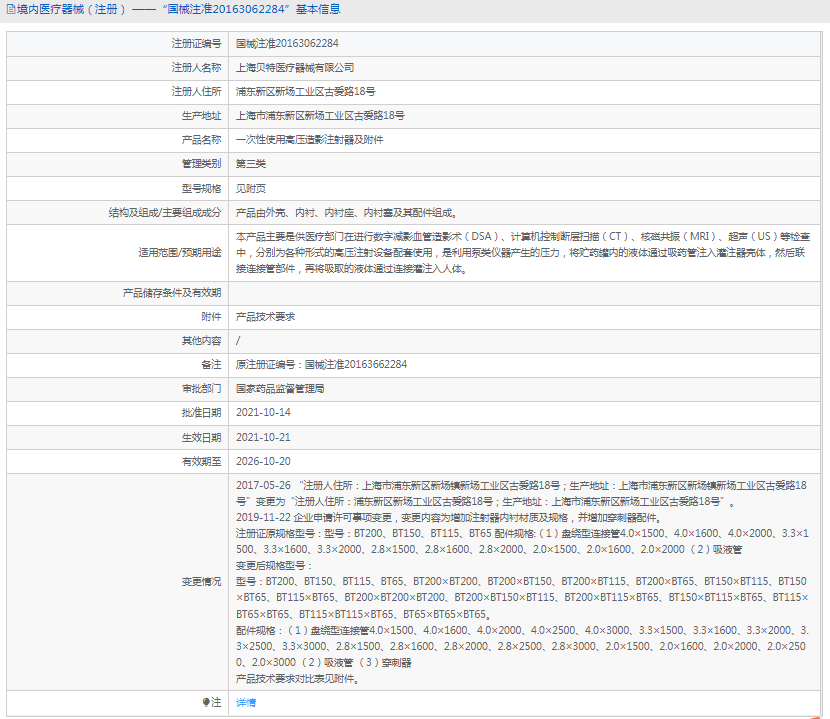Click the 注册人名称 label
This screenshot has height=719, width=830.
point(196,67)
